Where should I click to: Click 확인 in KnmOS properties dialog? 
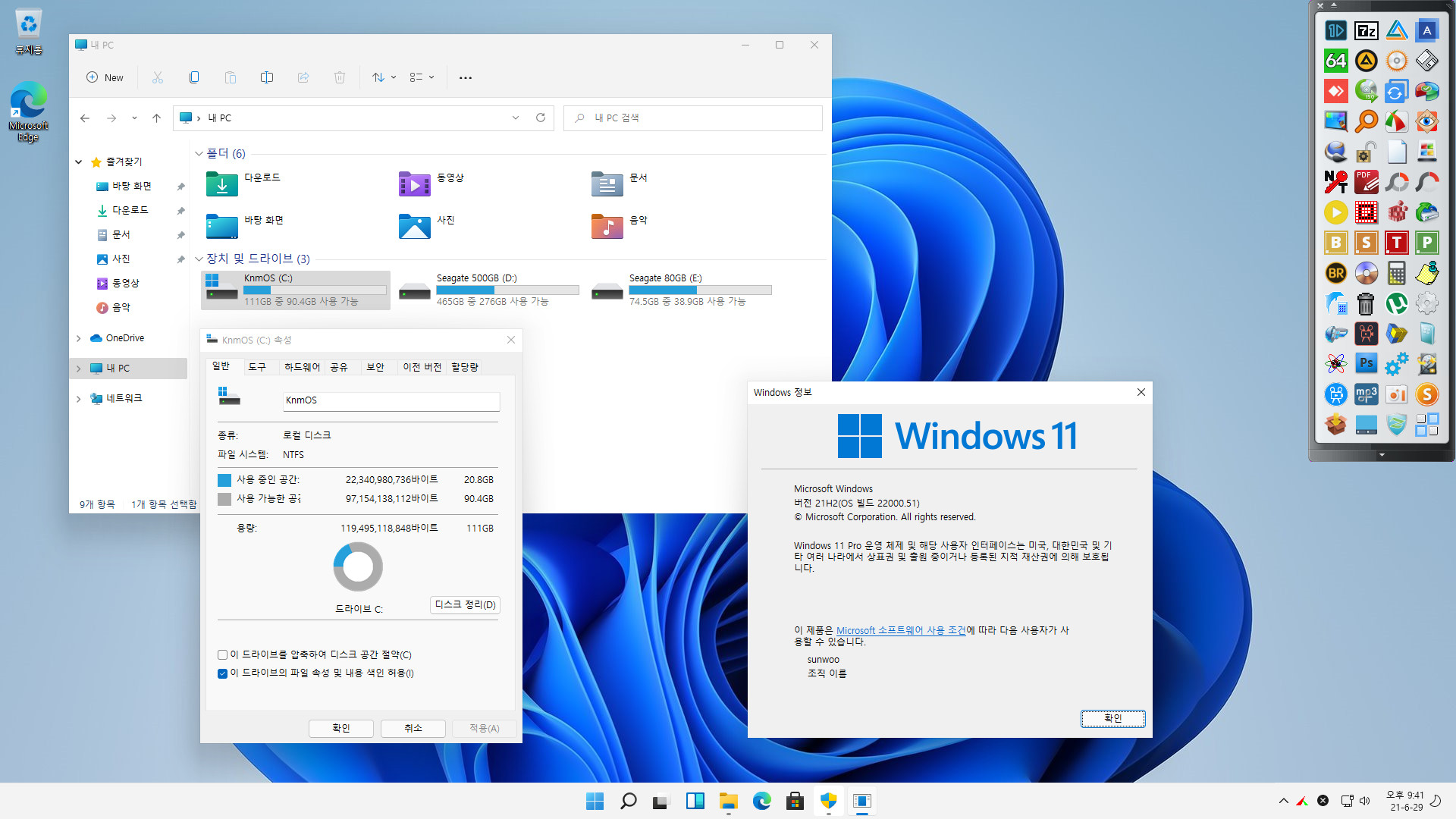click(341, 728)
